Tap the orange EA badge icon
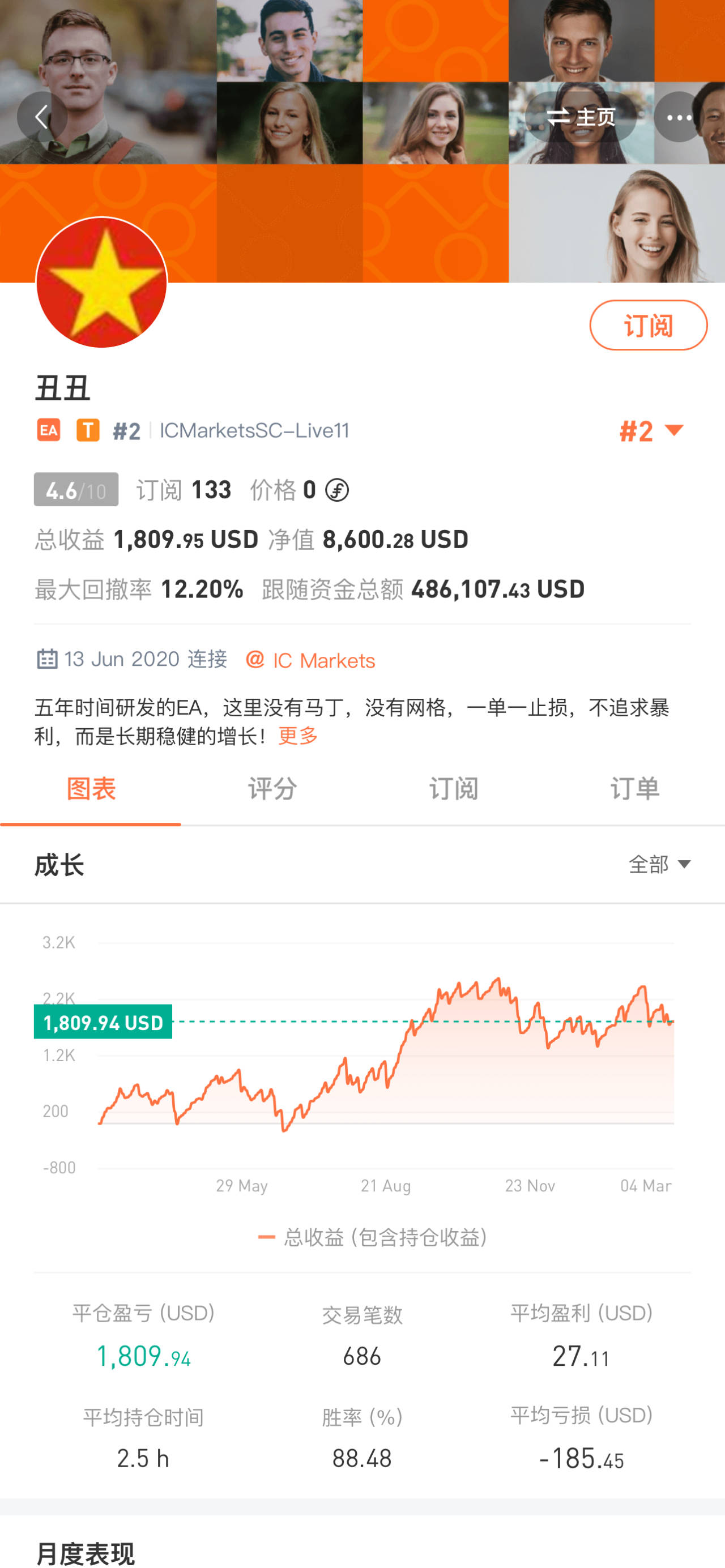The height and width of the screenshot is (1568, 725). point(49,430)
